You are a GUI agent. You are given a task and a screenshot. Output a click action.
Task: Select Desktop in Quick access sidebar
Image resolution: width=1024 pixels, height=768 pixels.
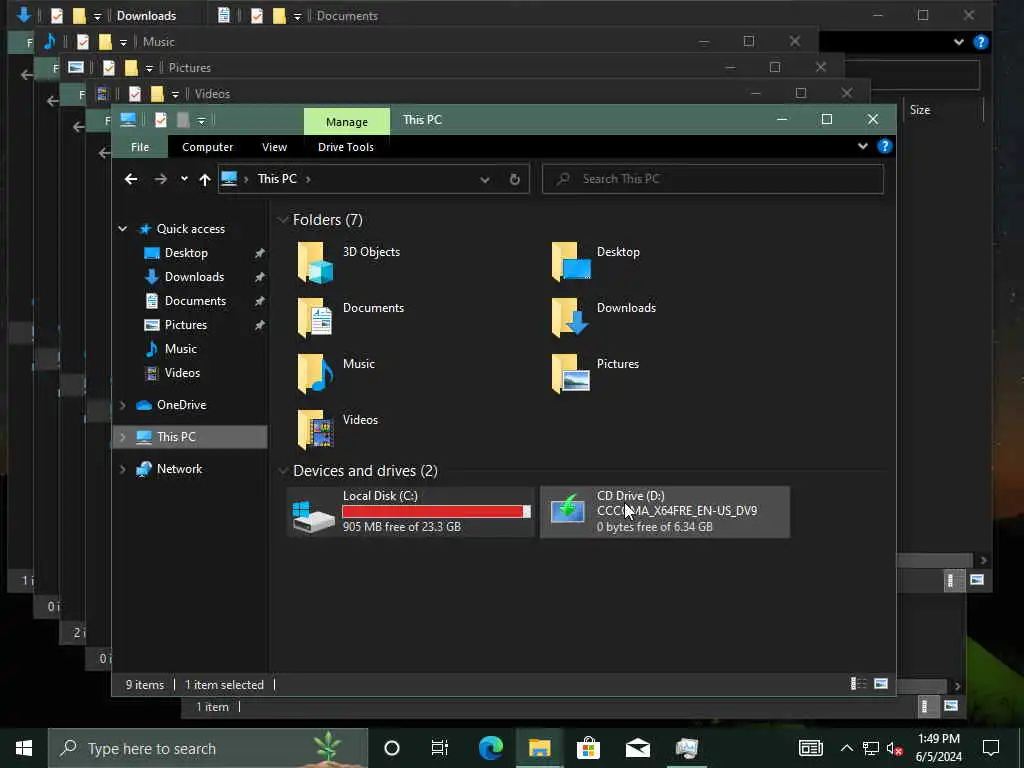(186, 253)
